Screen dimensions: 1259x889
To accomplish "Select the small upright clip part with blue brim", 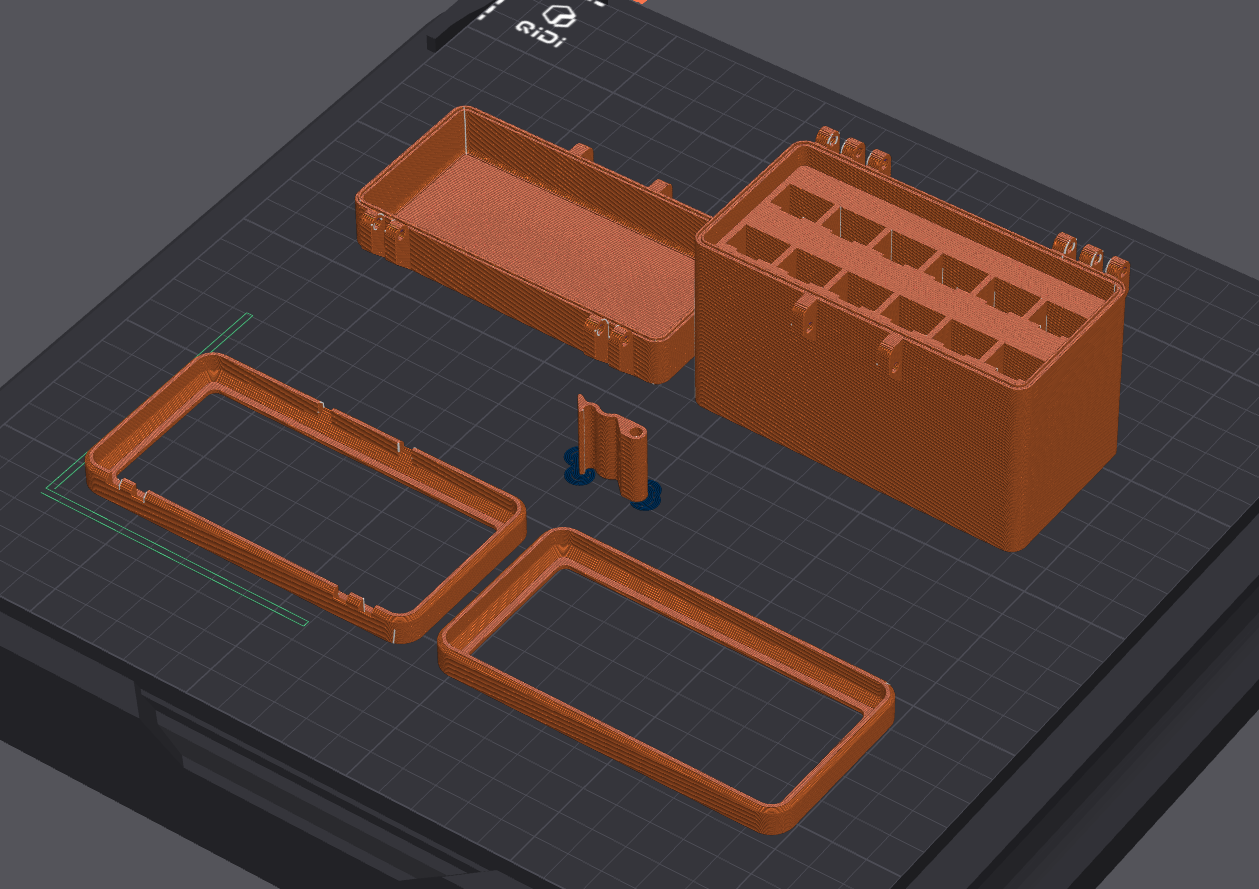I will 612,452.
